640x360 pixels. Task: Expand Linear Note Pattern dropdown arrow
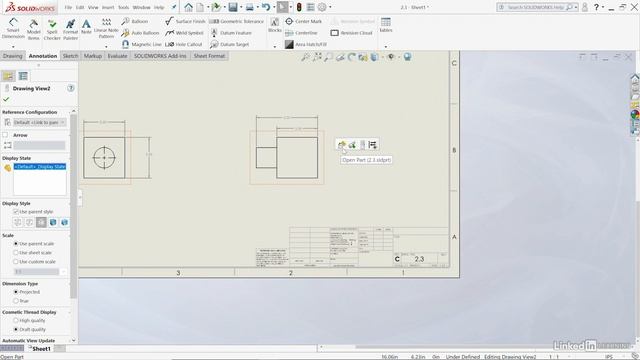(x=106, y=47)
